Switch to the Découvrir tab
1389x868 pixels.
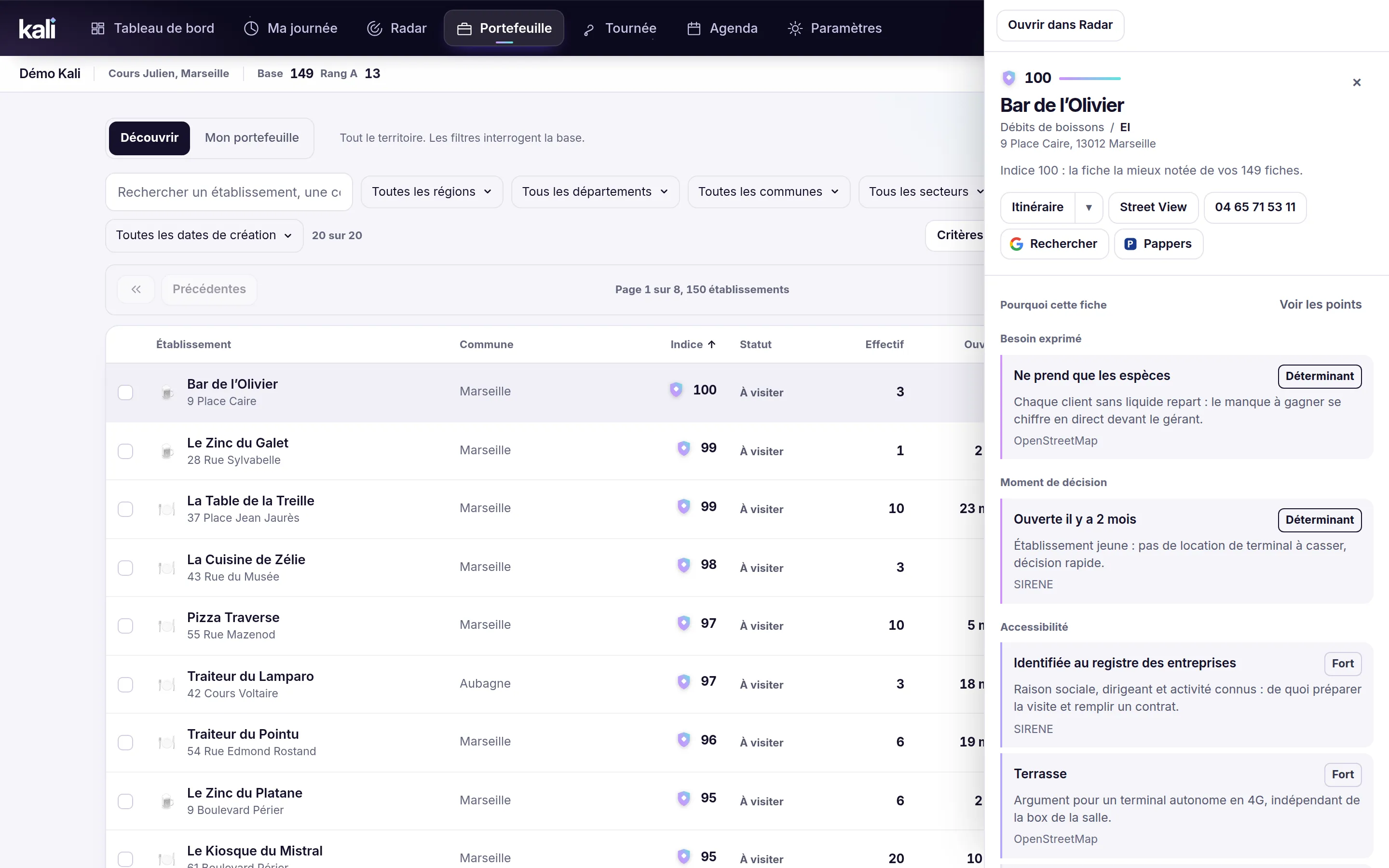(x=149, y=138)
